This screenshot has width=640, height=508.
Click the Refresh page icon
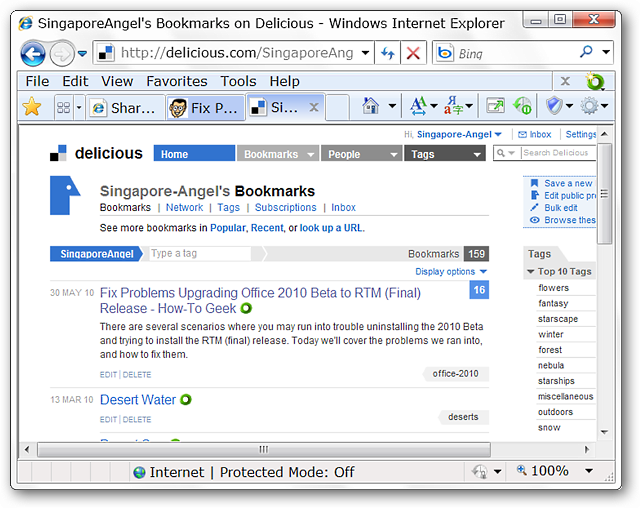point(387,53)
